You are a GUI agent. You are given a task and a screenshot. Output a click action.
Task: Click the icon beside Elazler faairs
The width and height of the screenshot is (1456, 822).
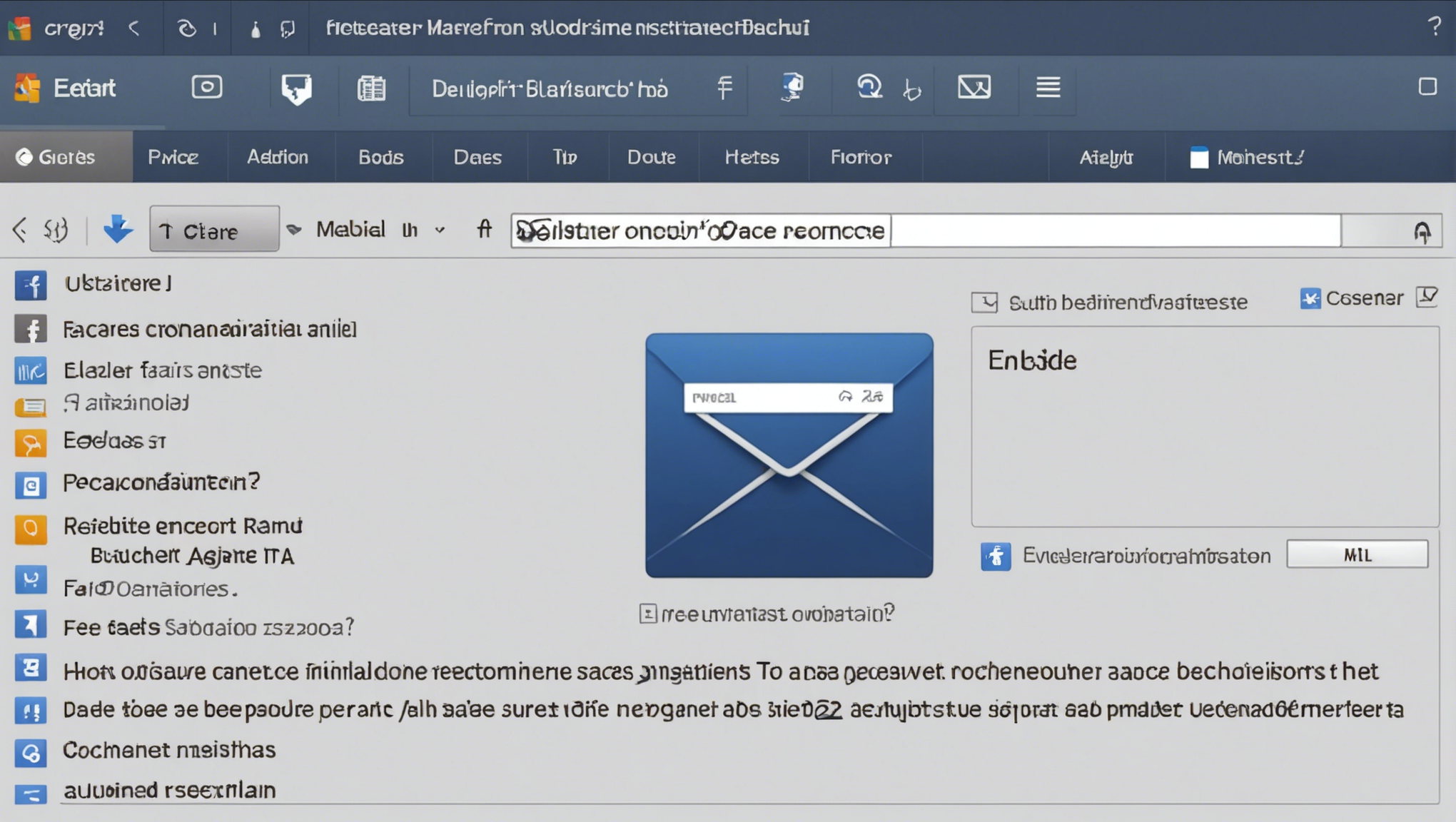click(x=31, y=371)
